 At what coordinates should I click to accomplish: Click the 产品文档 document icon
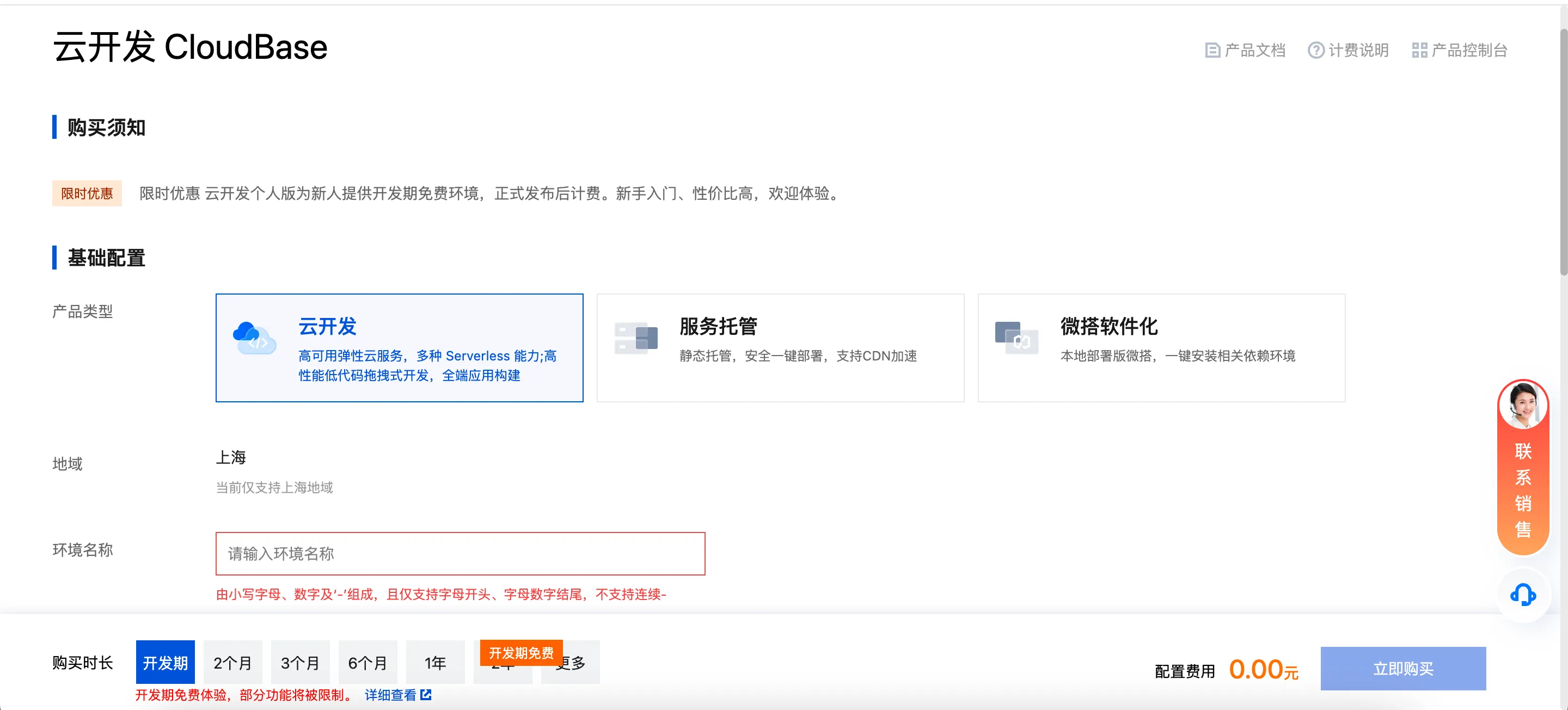[1212, 51]
